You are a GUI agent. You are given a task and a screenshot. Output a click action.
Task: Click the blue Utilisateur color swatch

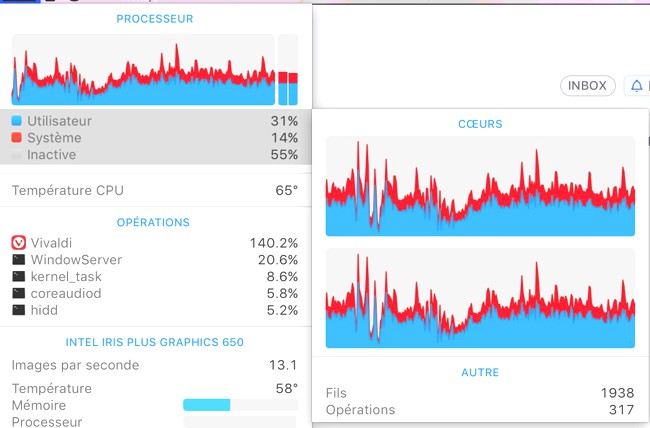pyautogui.click(x=17, y=121)
